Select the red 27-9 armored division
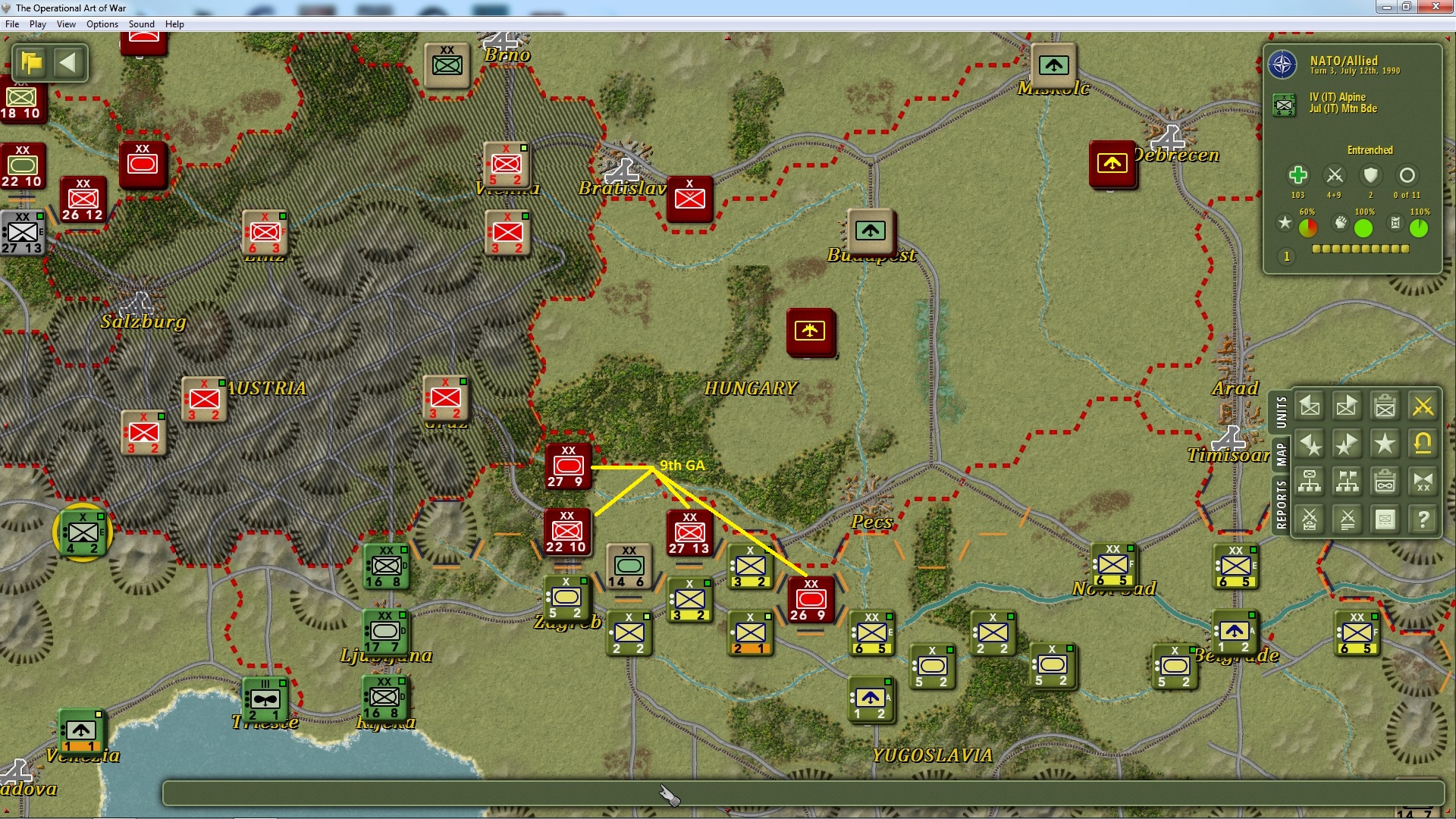This screenshot has width=1456, height=819. (x=568, y=466)
